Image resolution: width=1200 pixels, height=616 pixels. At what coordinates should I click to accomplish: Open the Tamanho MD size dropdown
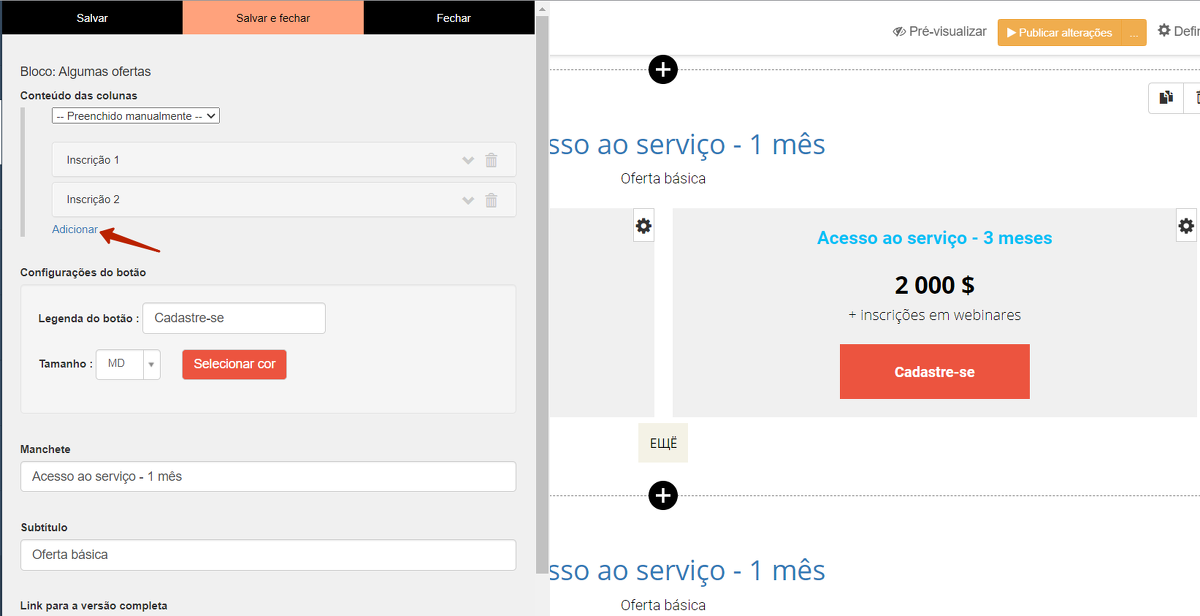128,364
